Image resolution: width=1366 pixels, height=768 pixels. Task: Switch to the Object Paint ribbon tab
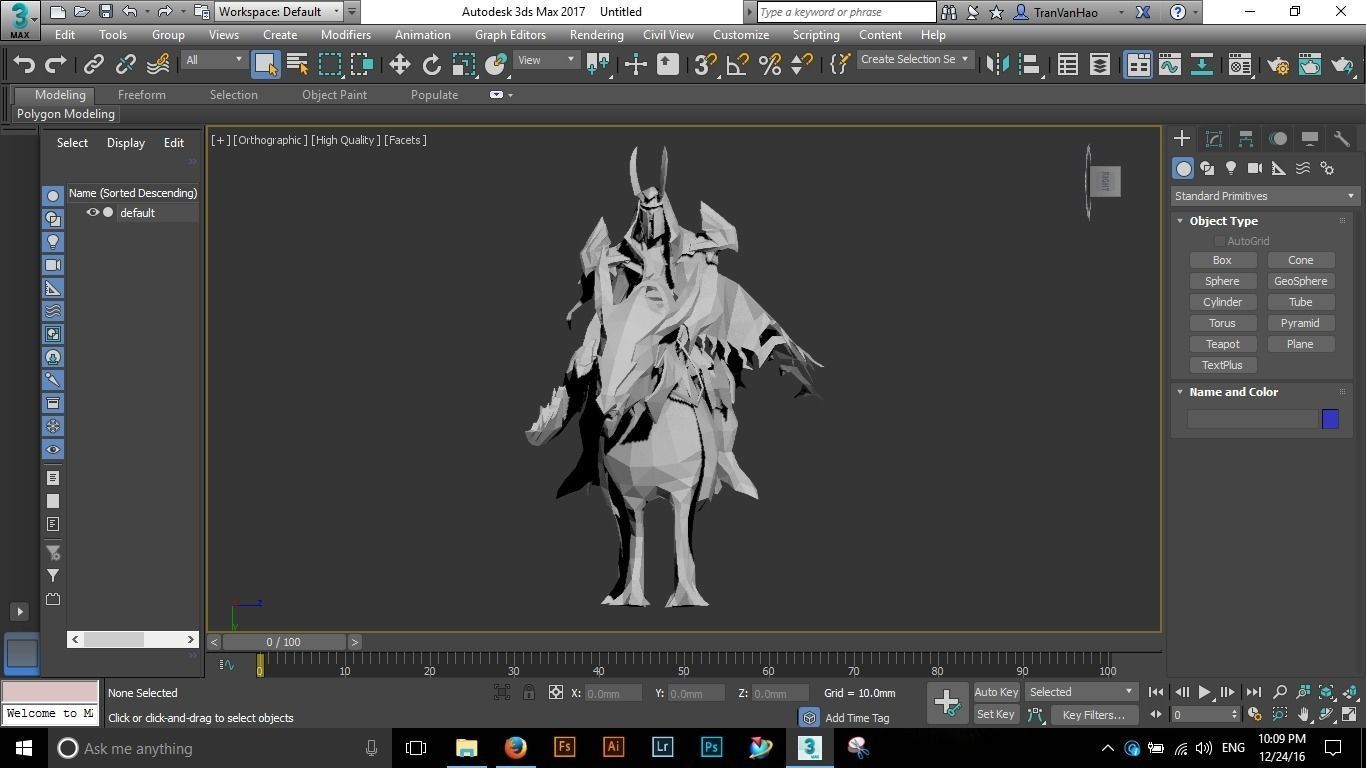coord(334,95)
